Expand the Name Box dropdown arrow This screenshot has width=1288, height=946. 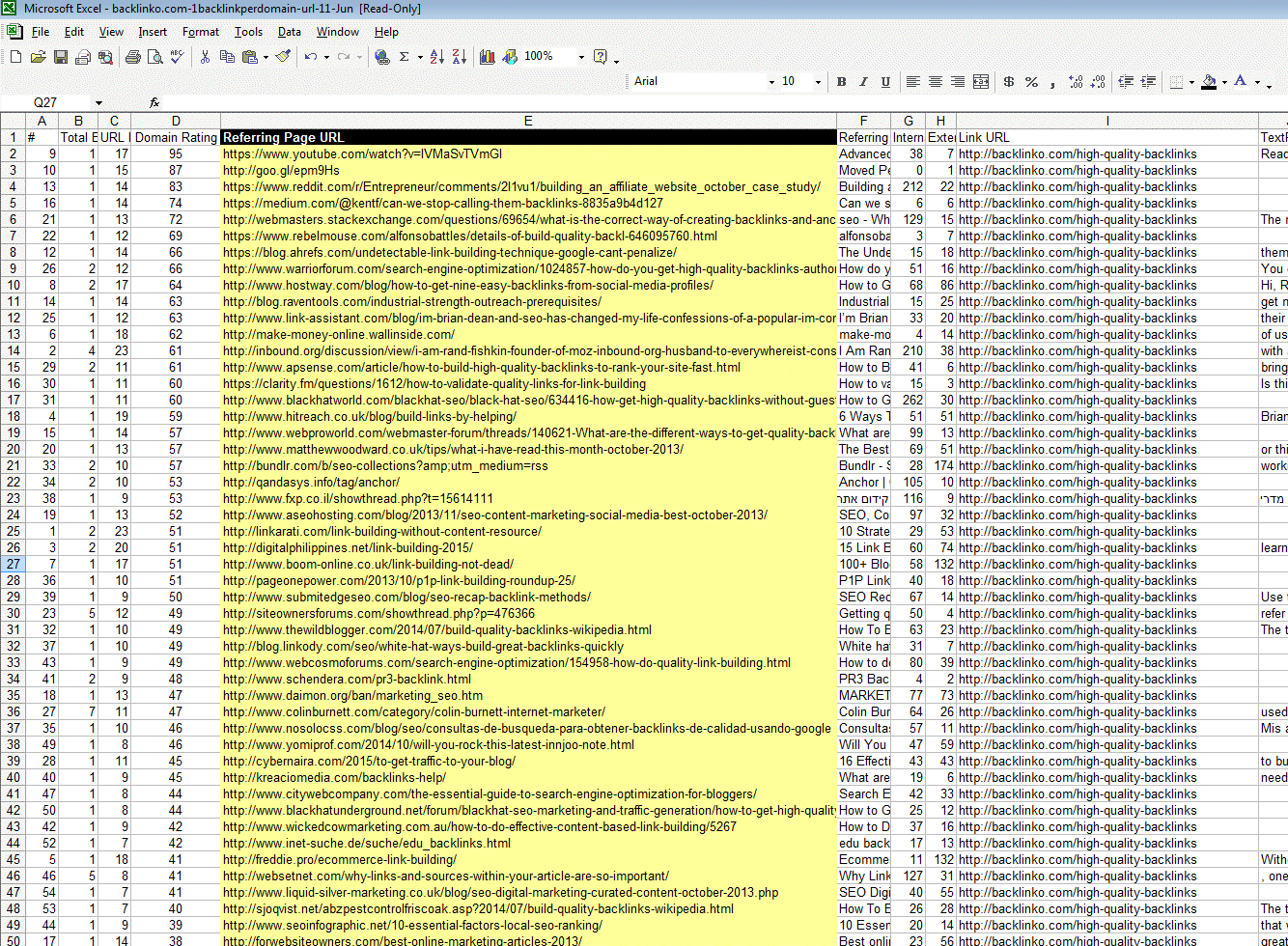click(x=98, y=102)
